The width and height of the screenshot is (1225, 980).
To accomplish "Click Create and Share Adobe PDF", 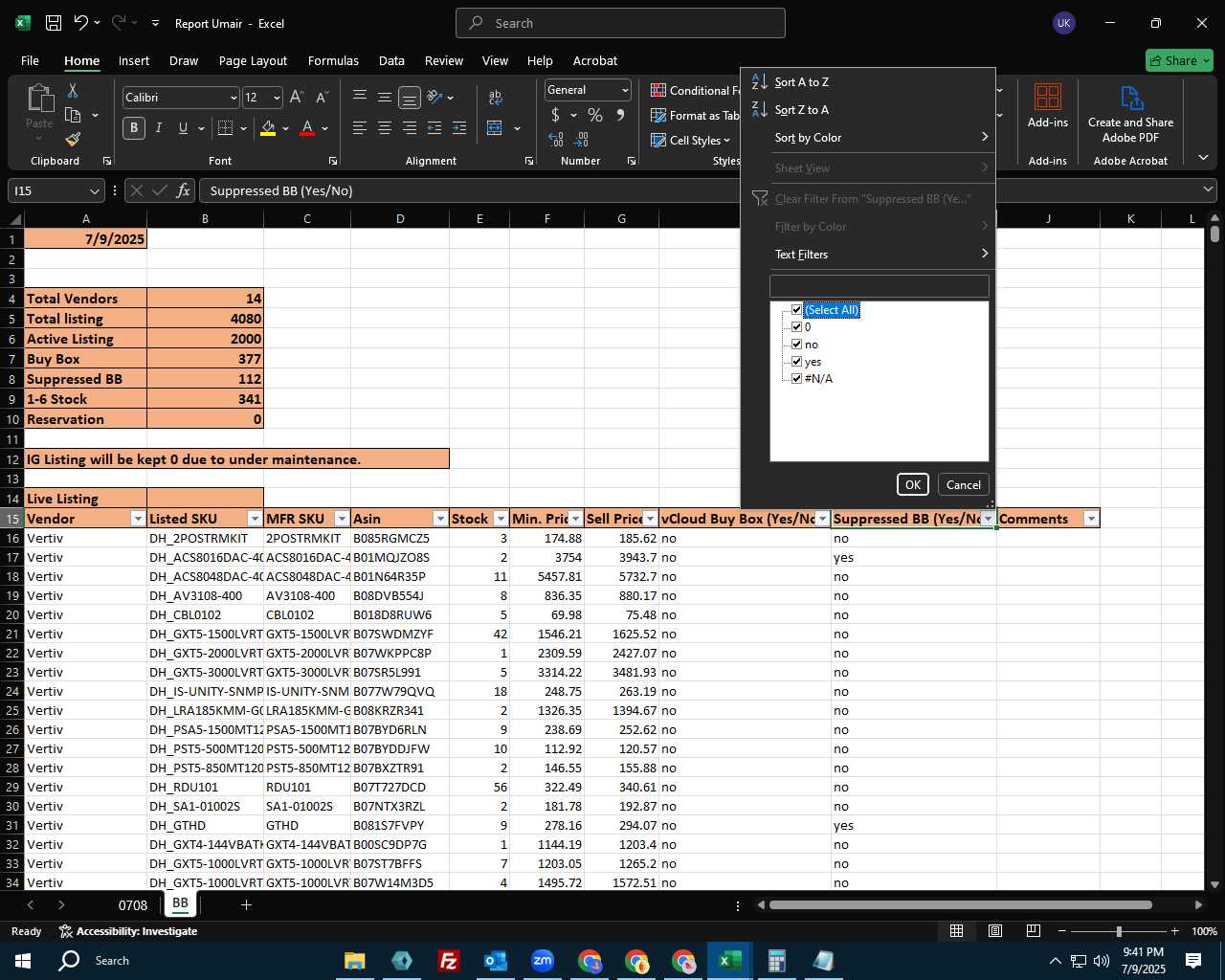I will pyautogui.click(x=1130, y=114).
